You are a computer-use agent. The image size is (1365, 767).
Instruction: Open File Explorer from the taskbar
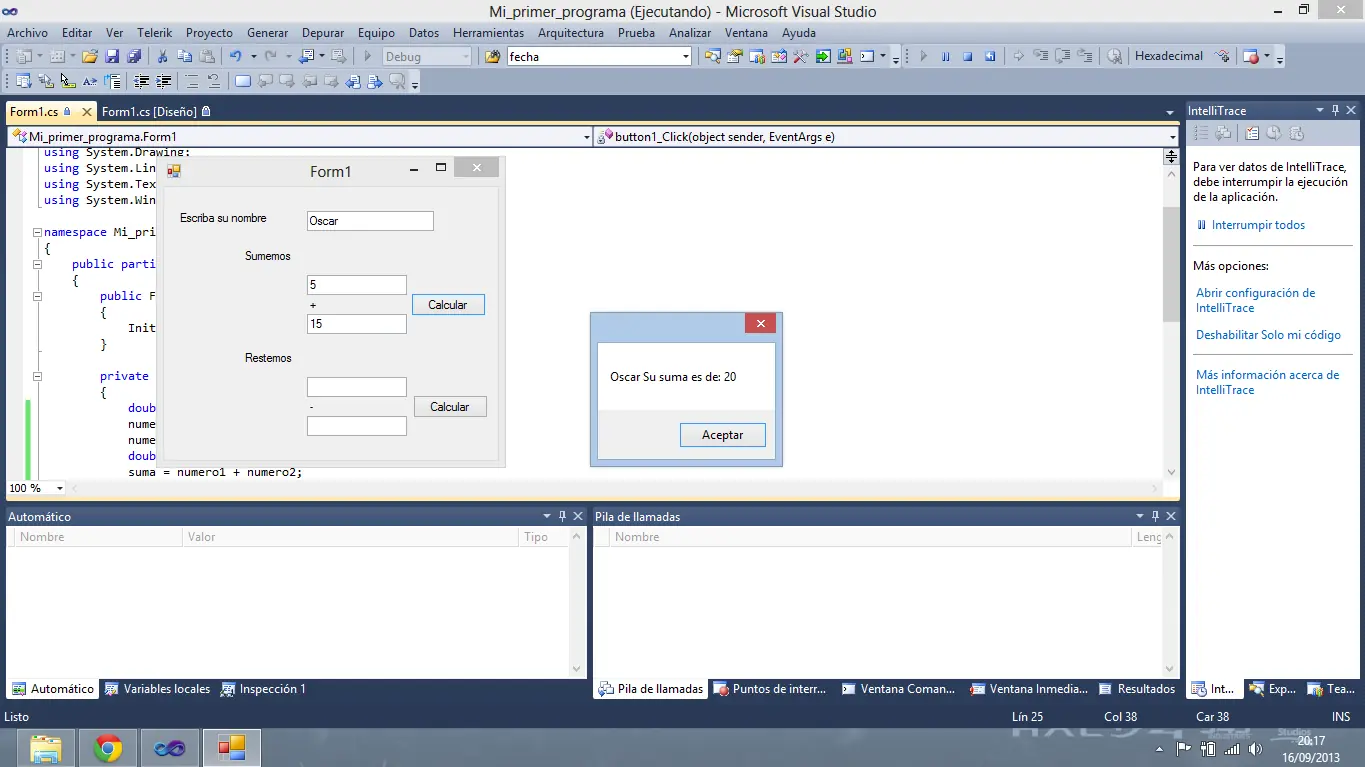coord(46,748)
